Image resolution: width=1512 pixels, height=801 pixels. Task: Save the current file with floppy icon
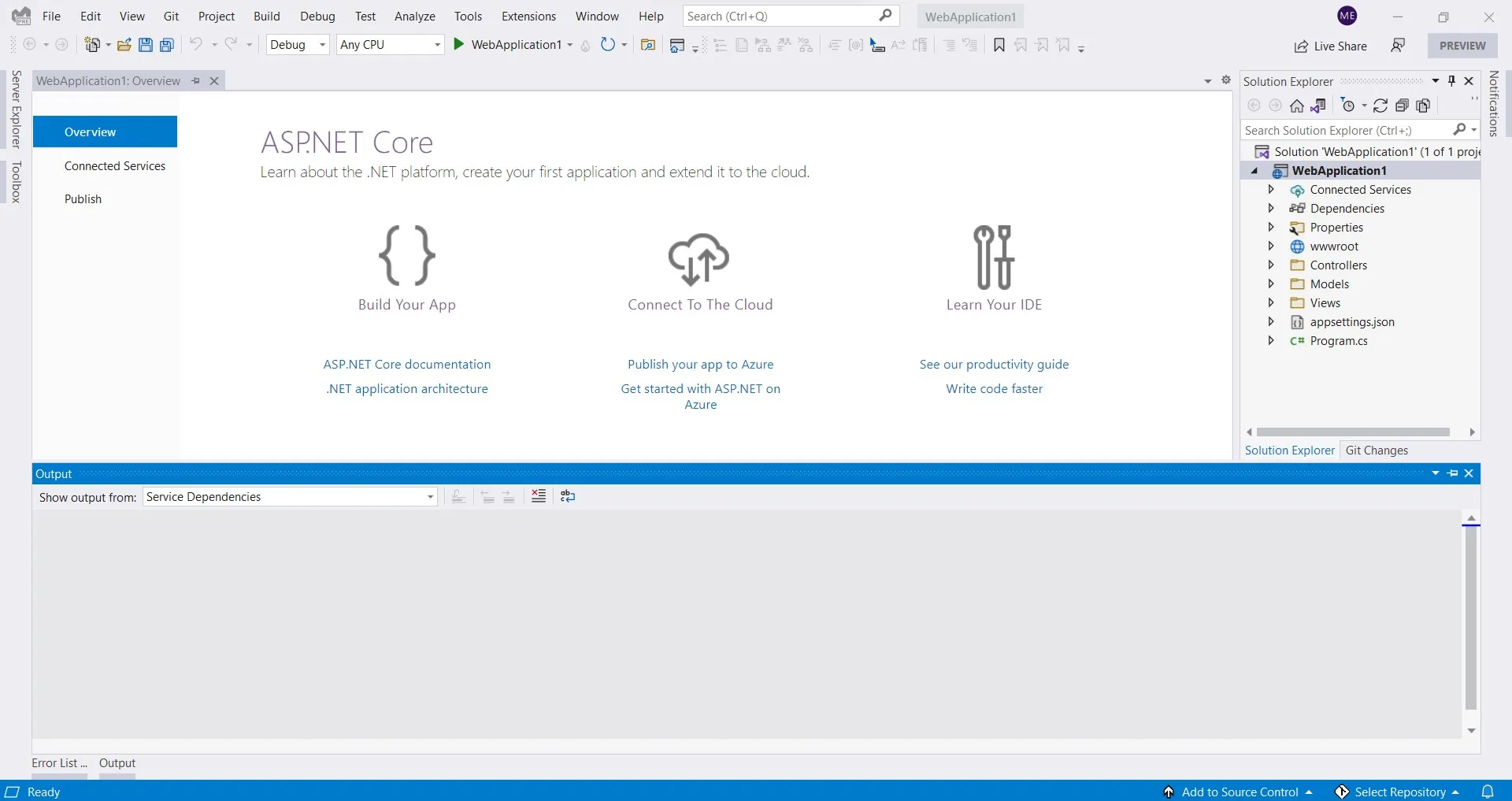146,45
